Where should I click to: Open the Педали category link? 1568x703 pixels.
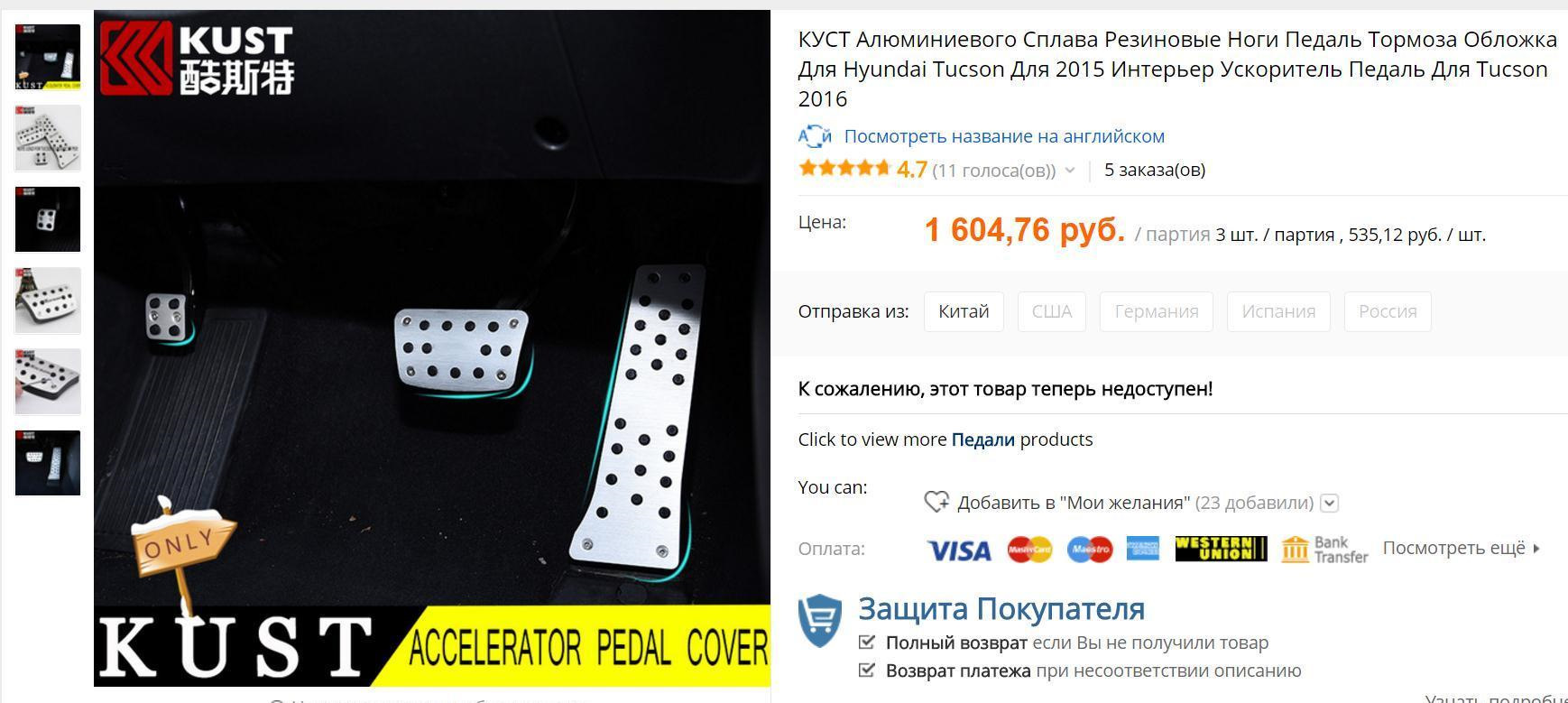coord(982,439)
